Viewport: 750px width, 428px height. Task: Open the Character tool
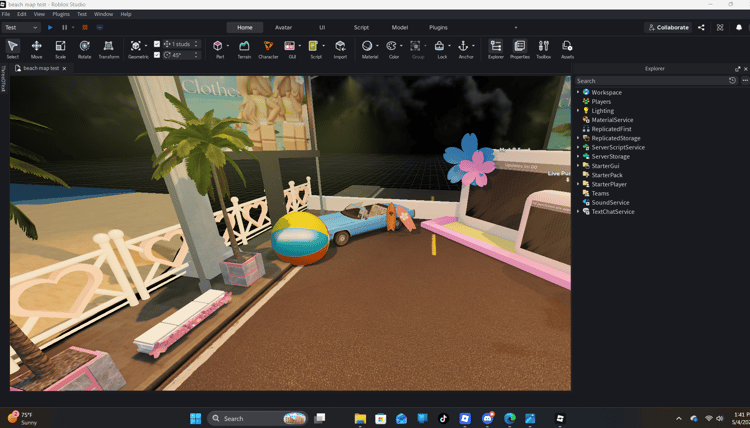(x=268, y=49)
